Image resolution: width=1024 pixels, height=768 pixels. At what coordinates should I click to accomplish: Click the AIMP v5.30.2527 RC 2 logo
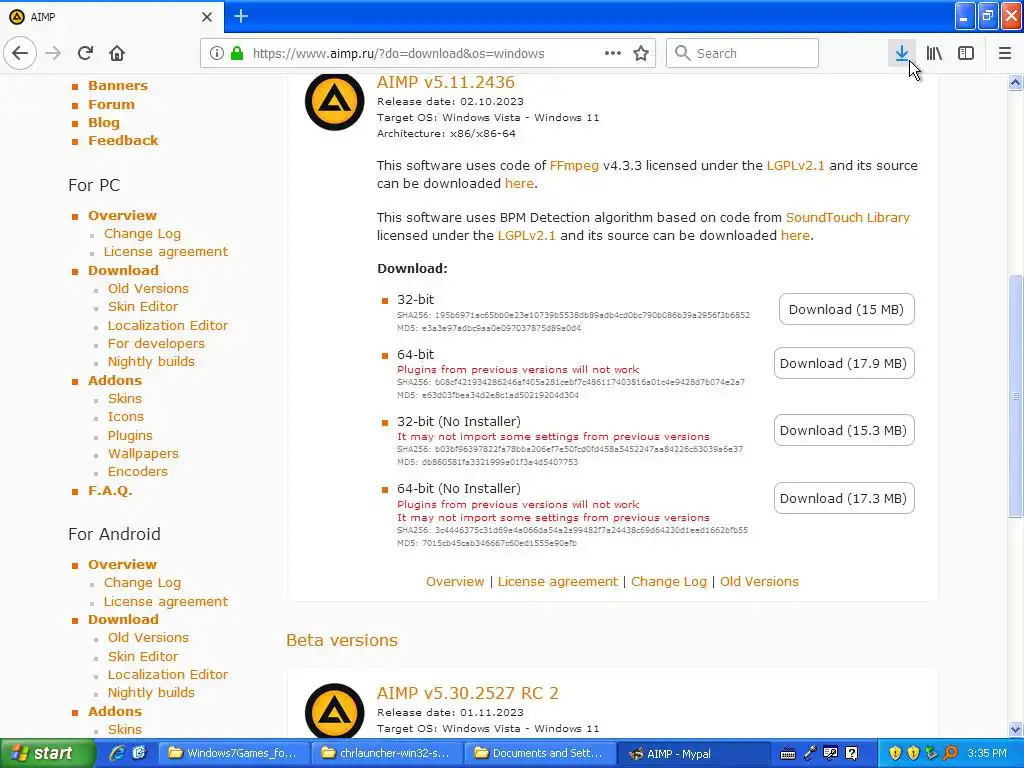334,711
